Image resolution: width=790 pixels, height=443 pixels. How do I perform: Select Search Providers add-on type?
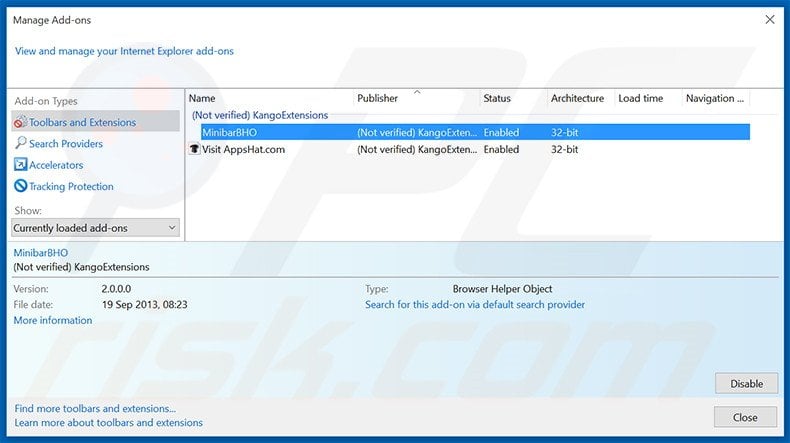coord(65,144)
